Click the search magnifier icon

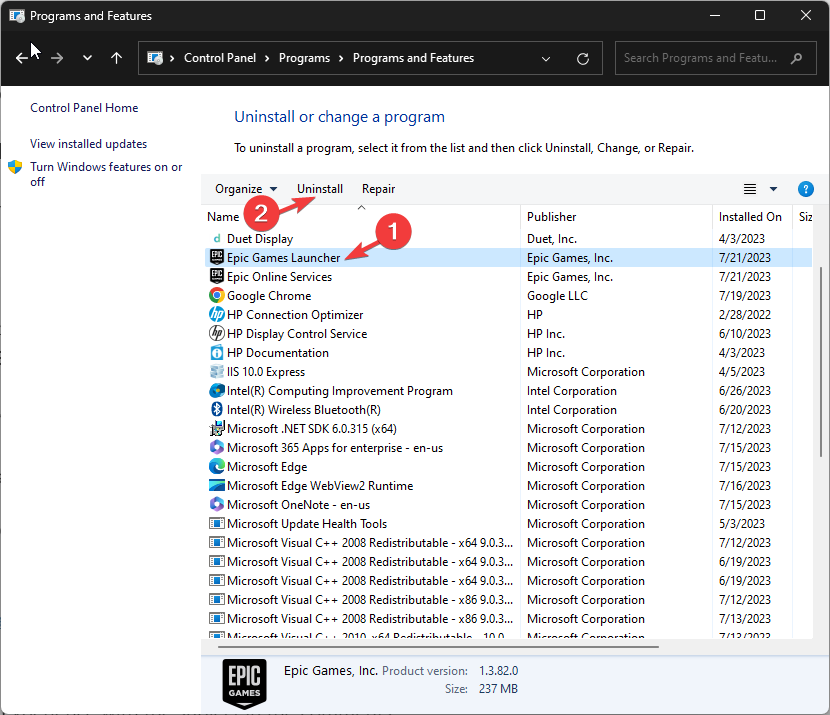click(797, 58)
